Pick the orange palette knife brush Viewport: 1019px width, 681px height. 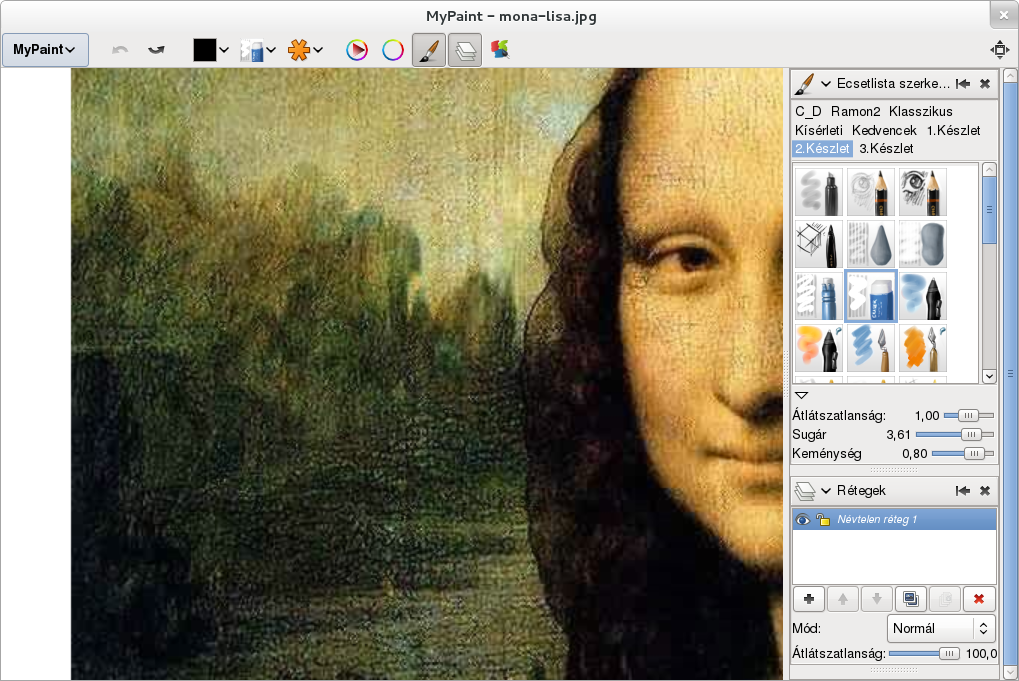click(x=922, y=348)
